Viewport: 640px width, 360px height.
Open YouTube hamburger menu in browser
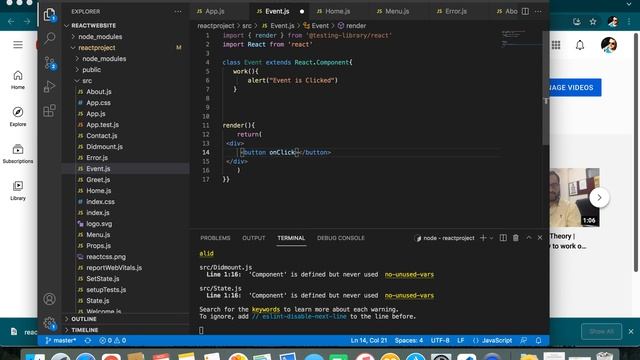[18, 44]
